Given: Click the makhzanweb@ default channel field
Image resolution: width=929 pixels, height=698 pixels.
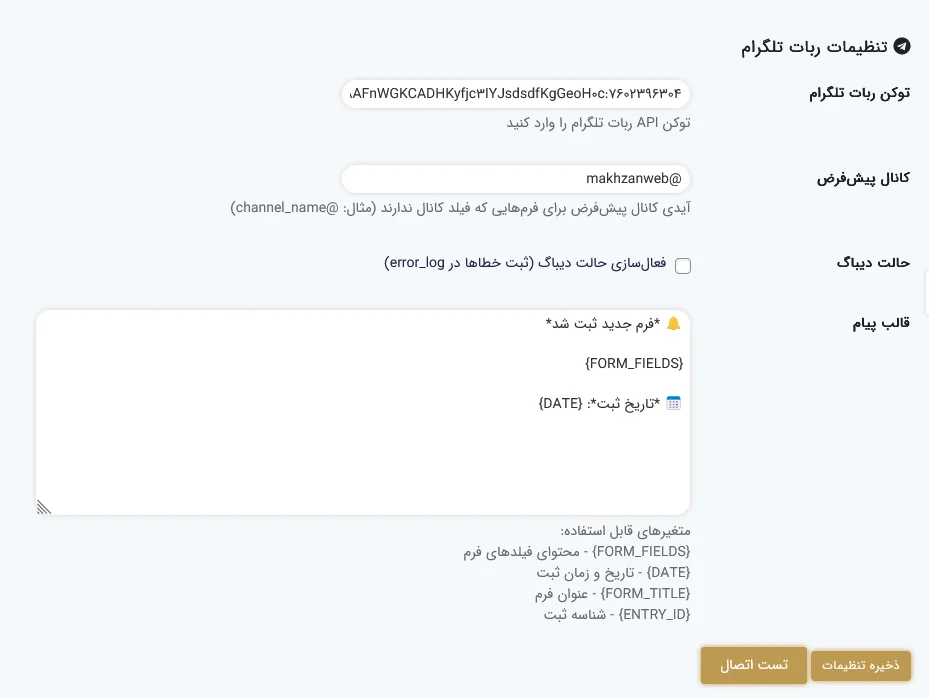Looking at the screenshot, I should pyautogui.click(x=515, y=179).
